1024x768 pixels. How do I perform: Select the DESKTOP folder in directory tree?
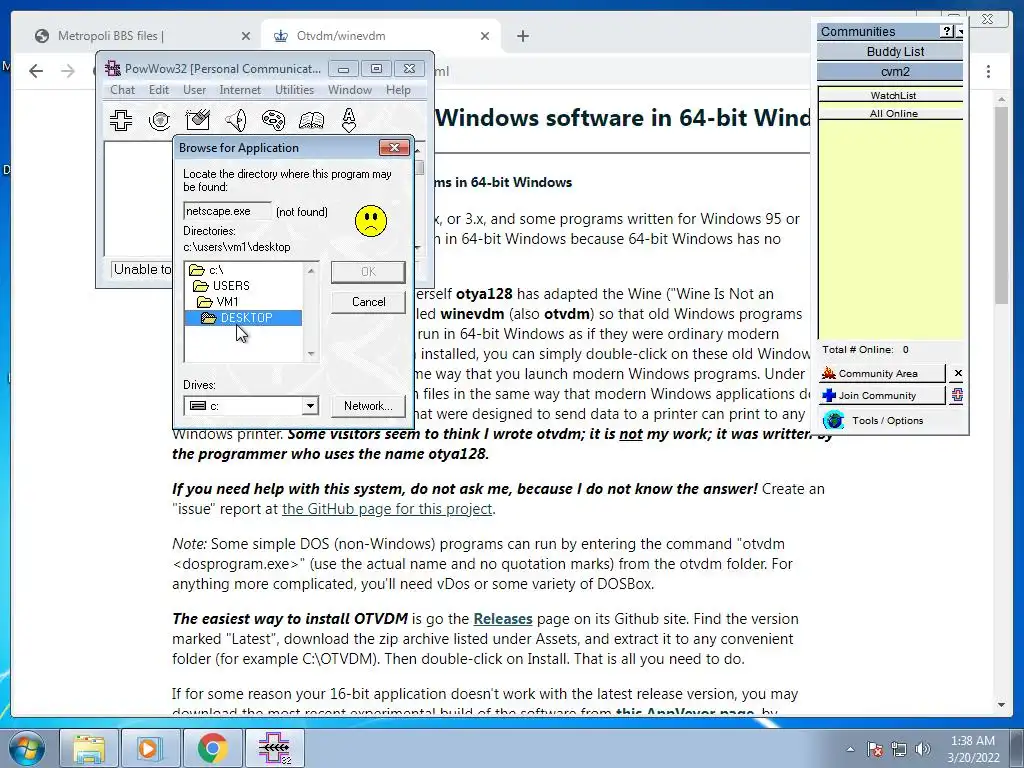244,317
